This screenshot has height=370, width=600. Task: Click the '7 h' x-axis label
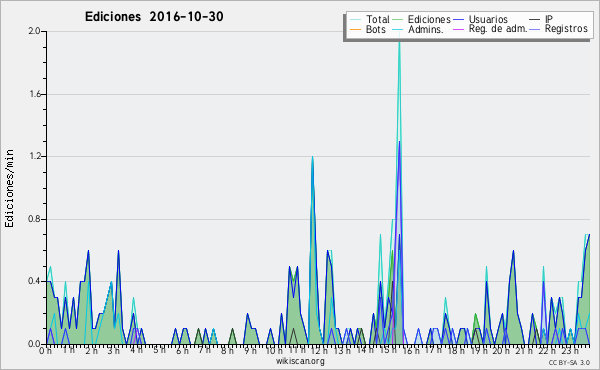pos(205,350)
